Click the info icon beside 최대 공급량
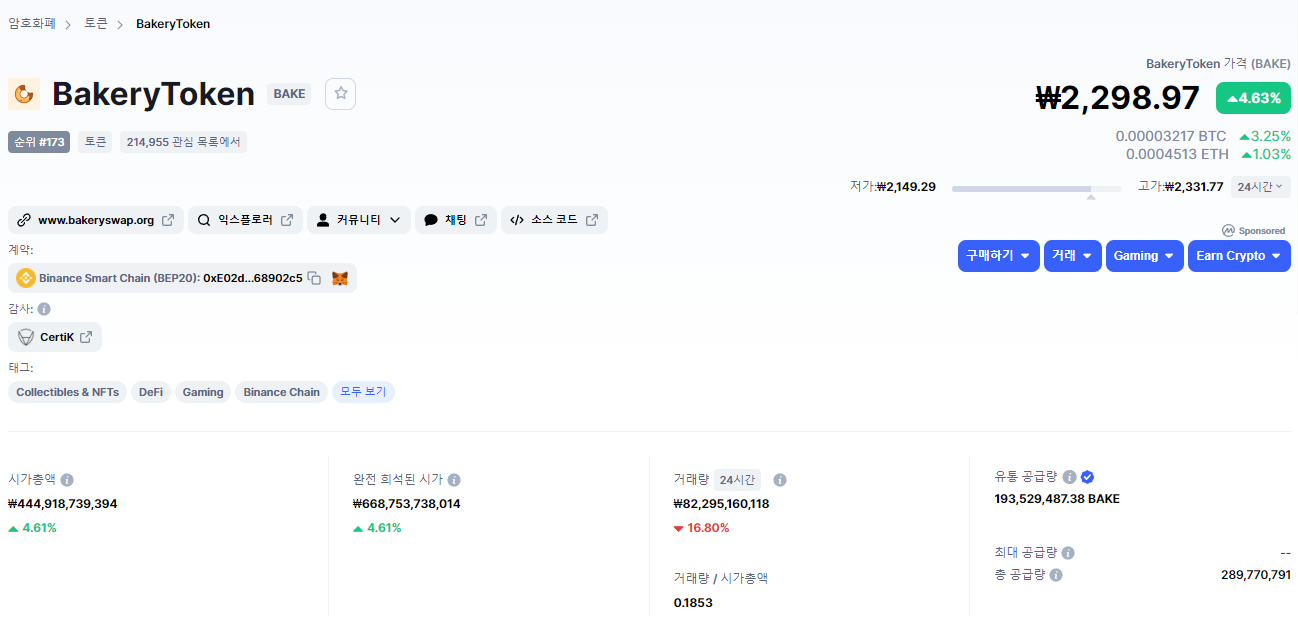Image resolution: width=1298 pixels, height=626 pixels. coord(1068,553)
